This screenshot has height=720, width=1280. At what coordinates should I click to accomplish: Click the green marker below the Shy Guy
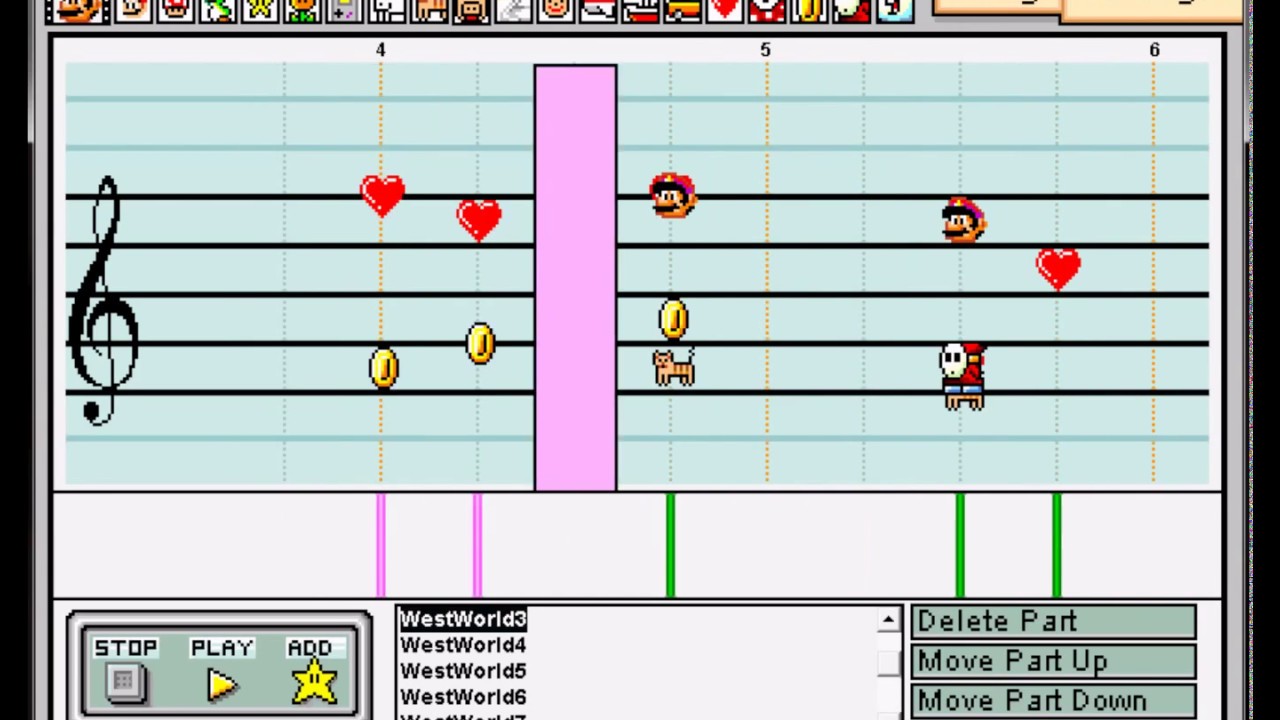coord(960,545)
